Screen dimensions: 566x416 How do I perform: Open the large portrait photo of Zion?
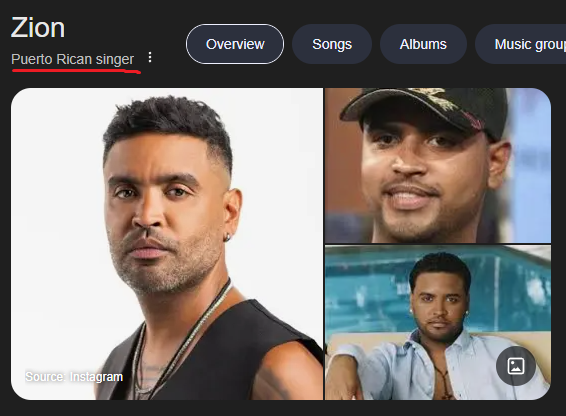pyautogui.click(x=167, y=244)
